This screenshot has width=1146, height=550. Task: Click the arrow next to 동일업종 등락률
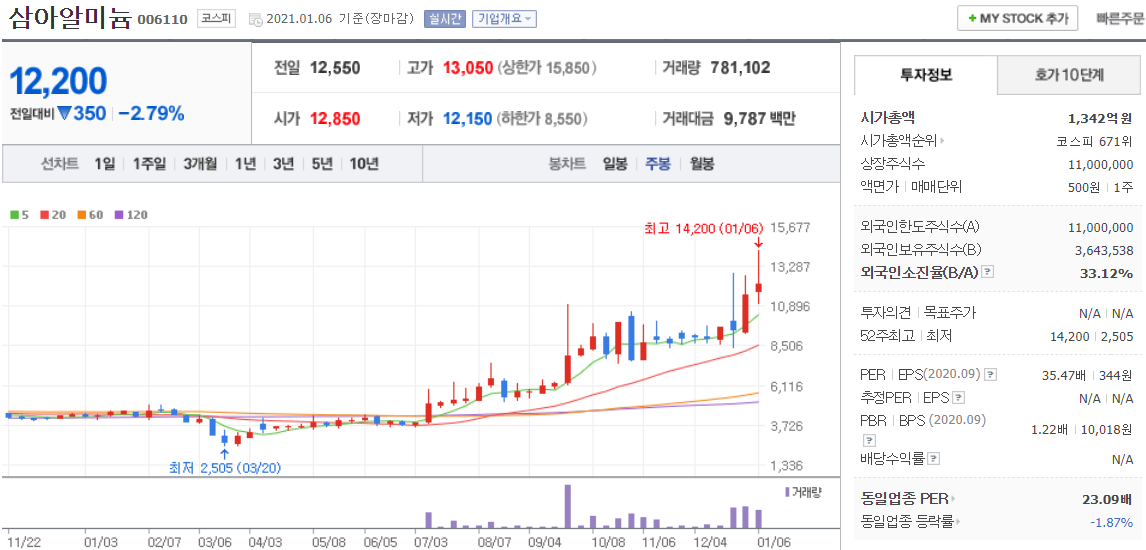click(x=958, y=522)
